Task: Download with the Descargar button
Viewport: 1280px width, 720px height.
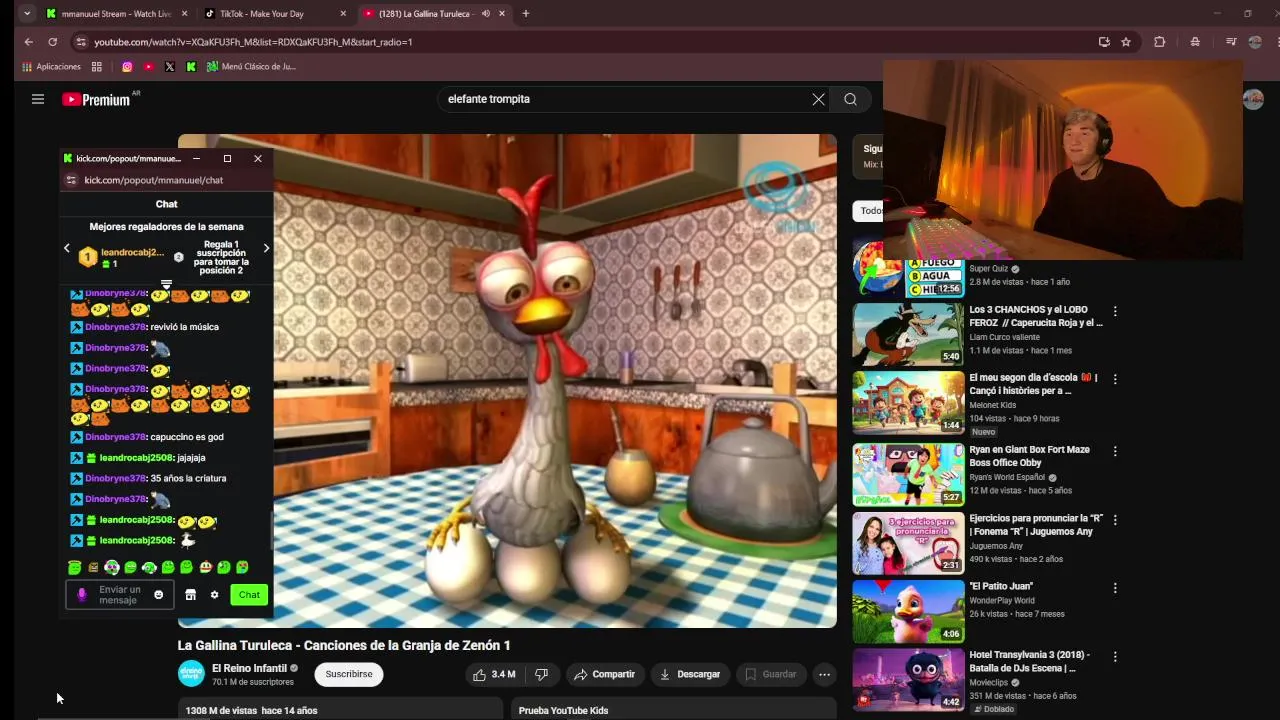Action: coord(690,674)
